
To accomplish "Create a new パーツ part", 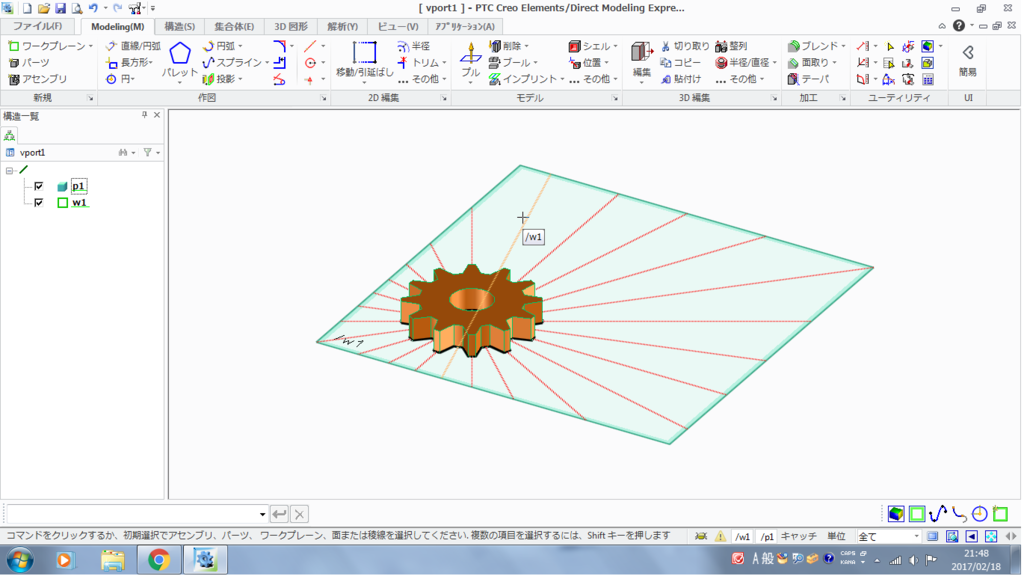I will 29,63.
